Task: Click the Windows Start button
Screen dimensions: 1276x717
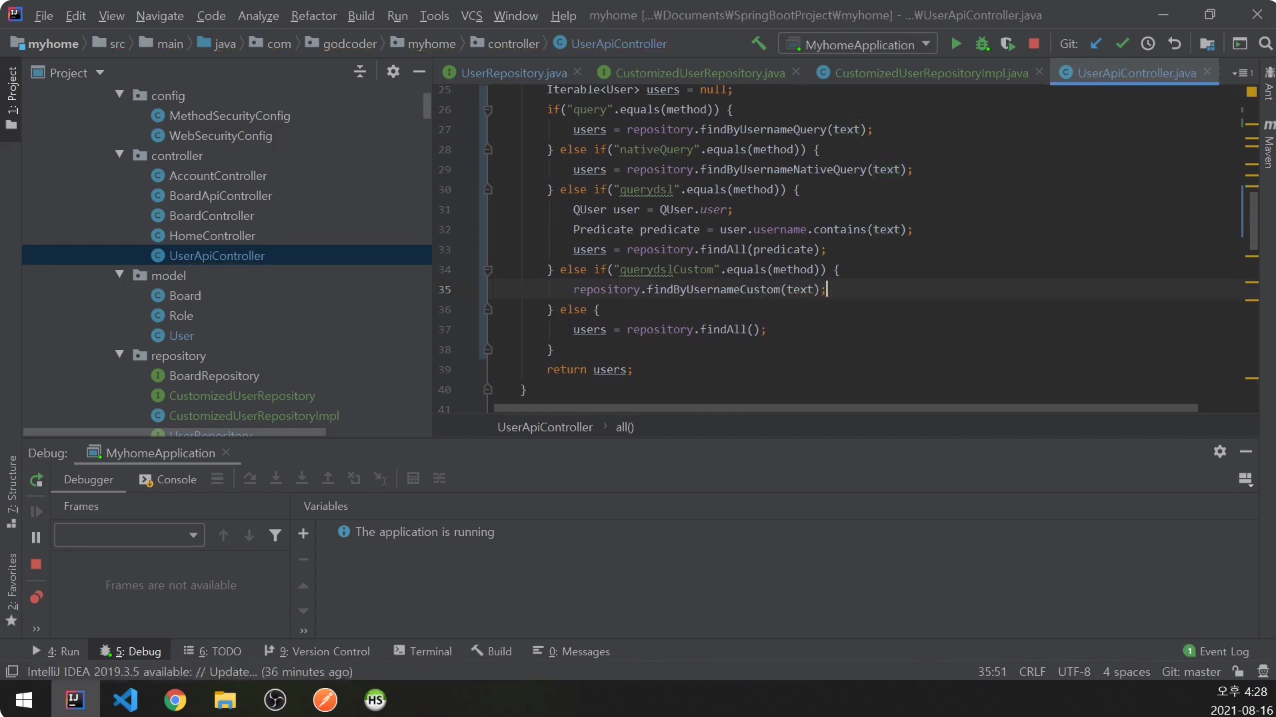Action: click(24, 700)
